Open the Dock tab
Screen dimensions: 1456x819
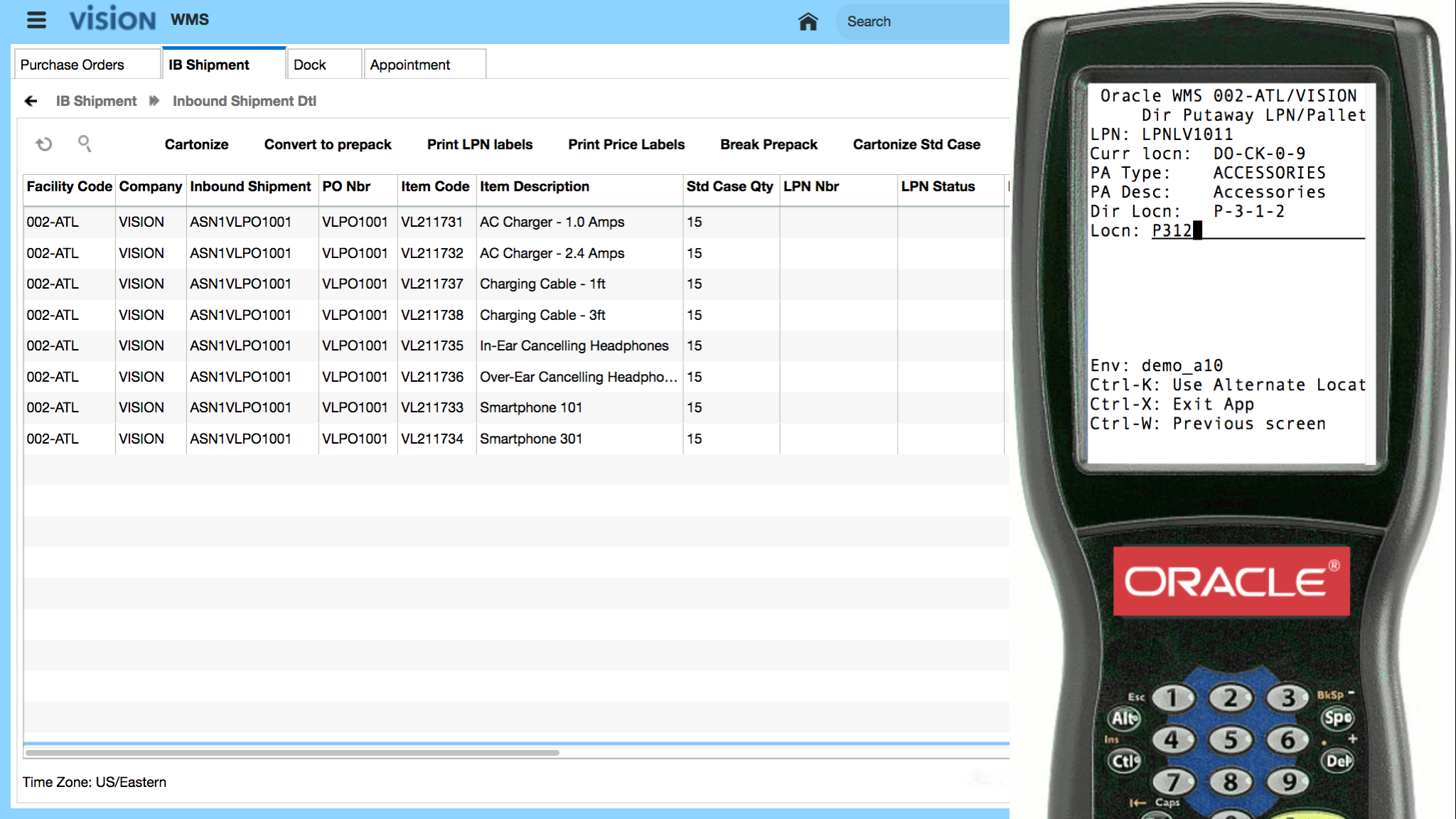[x=310, y=65]
